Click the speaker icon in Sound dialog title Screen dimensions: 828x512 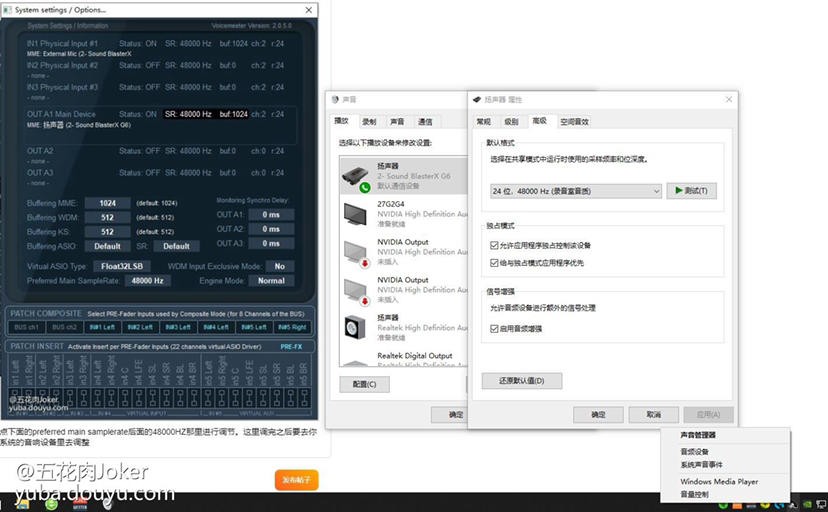click(335, 99)
